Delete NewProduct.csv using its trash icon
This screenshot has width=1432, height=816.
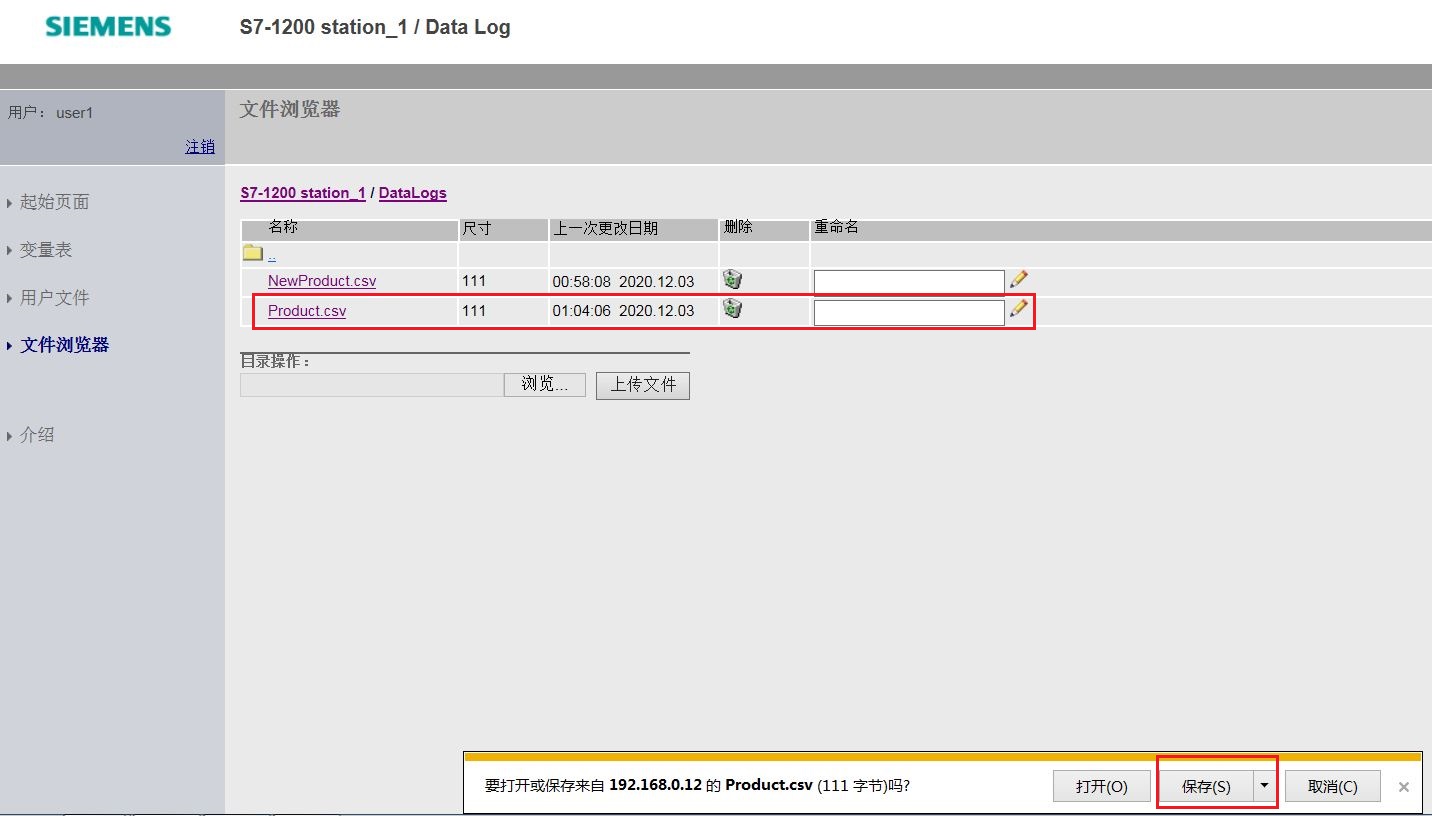732,280
